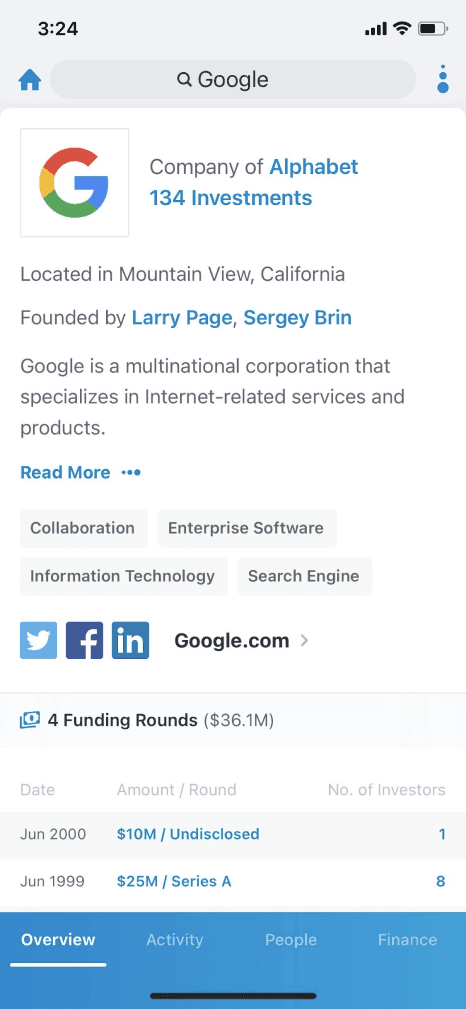The width and height of the screenshot is (466, 1009).
Task: Tap the search magnifier icon
Action: 184,80
